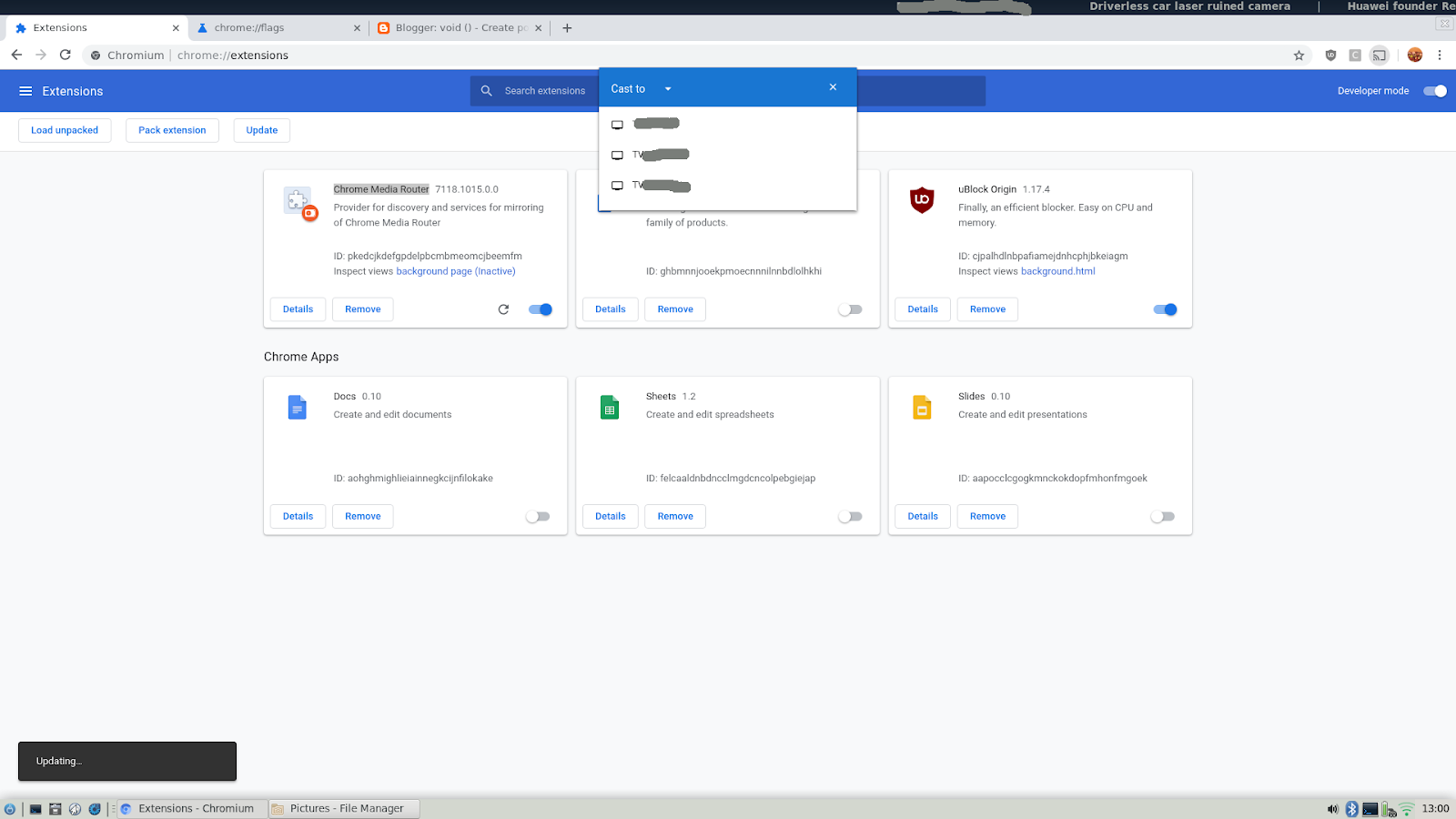
Task: Click the forward navigation arrow
Action: pos(41,56)
